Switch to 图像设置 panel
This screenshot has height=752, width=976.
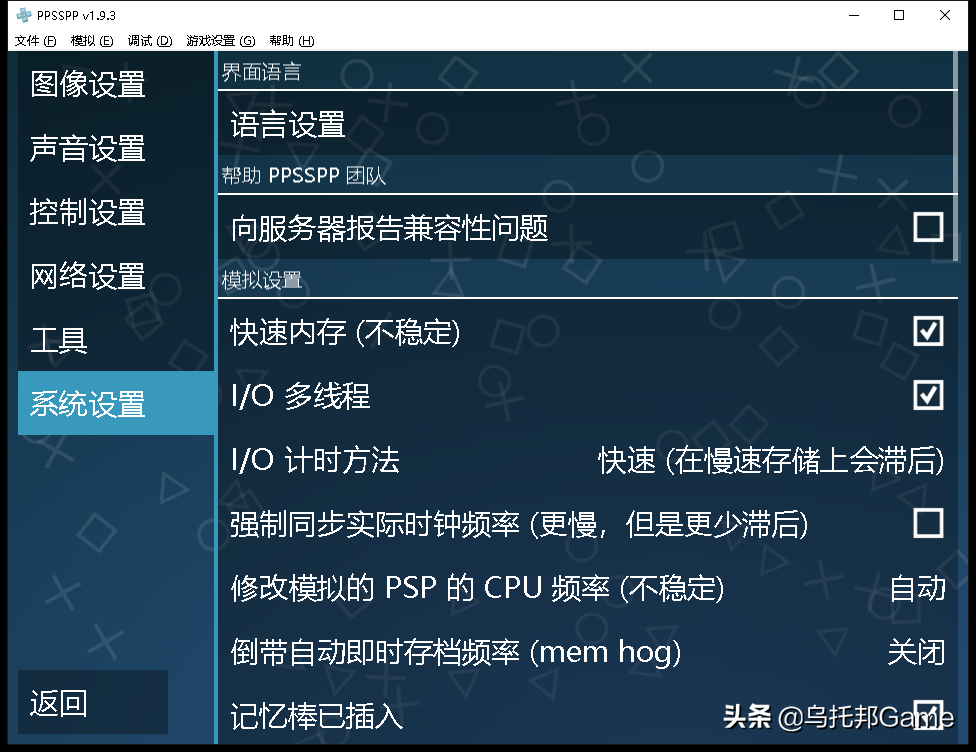pos(88,86)
